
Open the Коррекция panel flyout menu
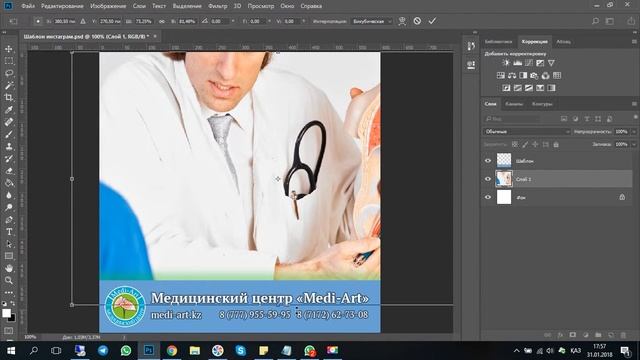[634, 42]
